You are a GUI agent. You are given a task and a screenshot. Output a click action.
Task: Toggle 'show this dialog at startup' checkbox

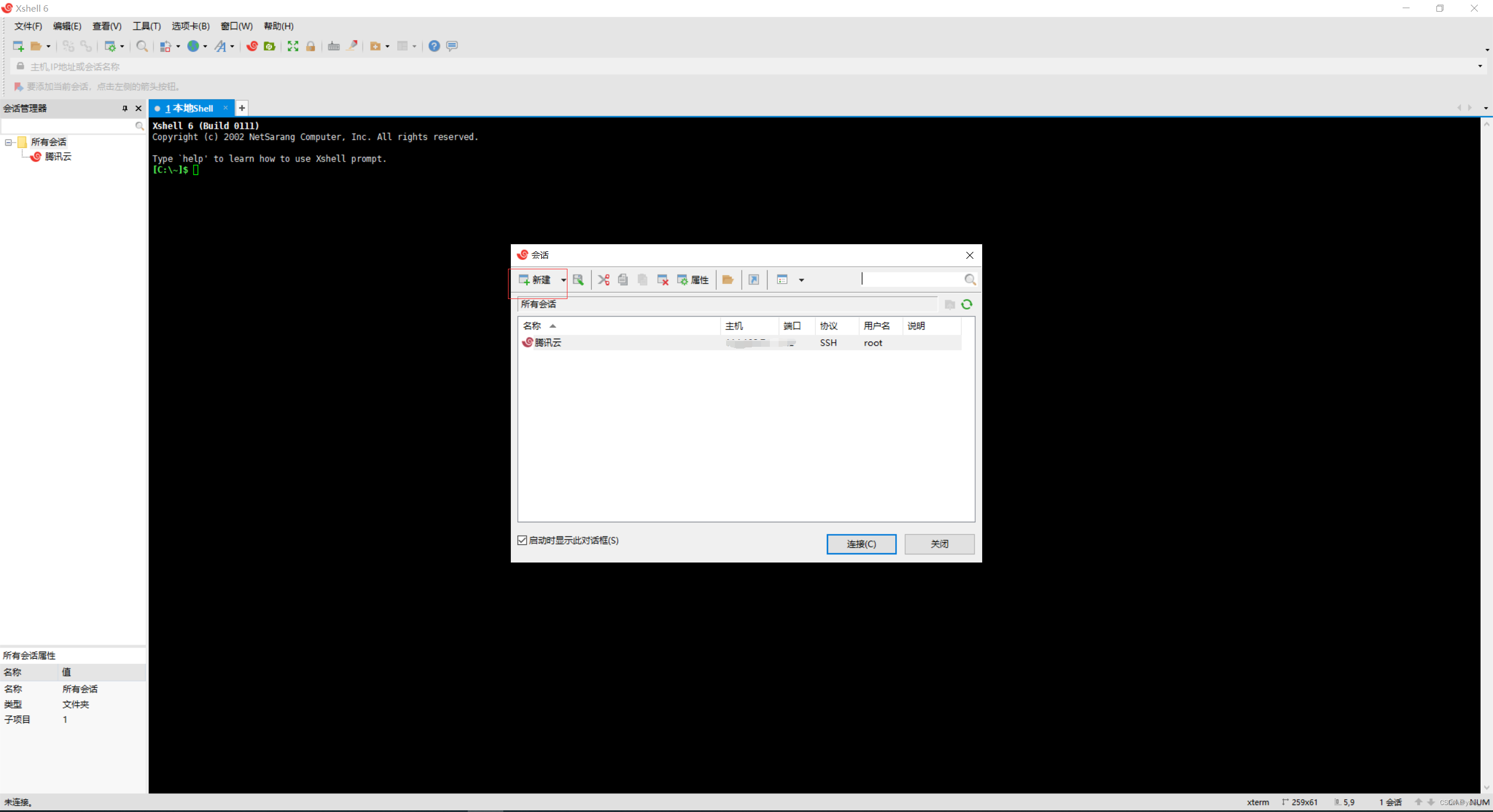point(523,540)
